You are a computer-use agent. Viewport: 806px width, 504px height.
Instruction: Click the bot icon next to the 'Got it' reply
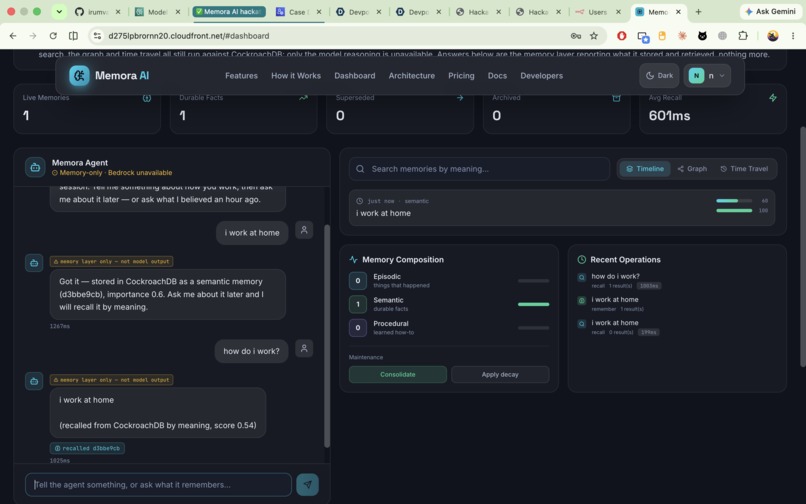click(x=34, y=263)
